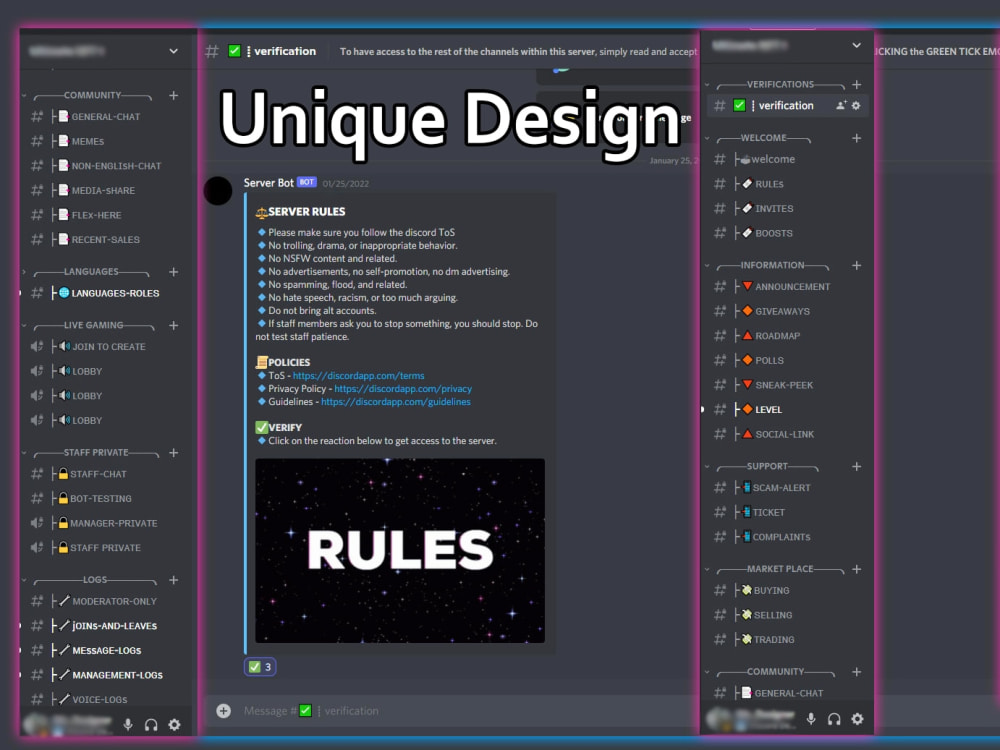Add channel to STAFF PRIVATE category

173,453
